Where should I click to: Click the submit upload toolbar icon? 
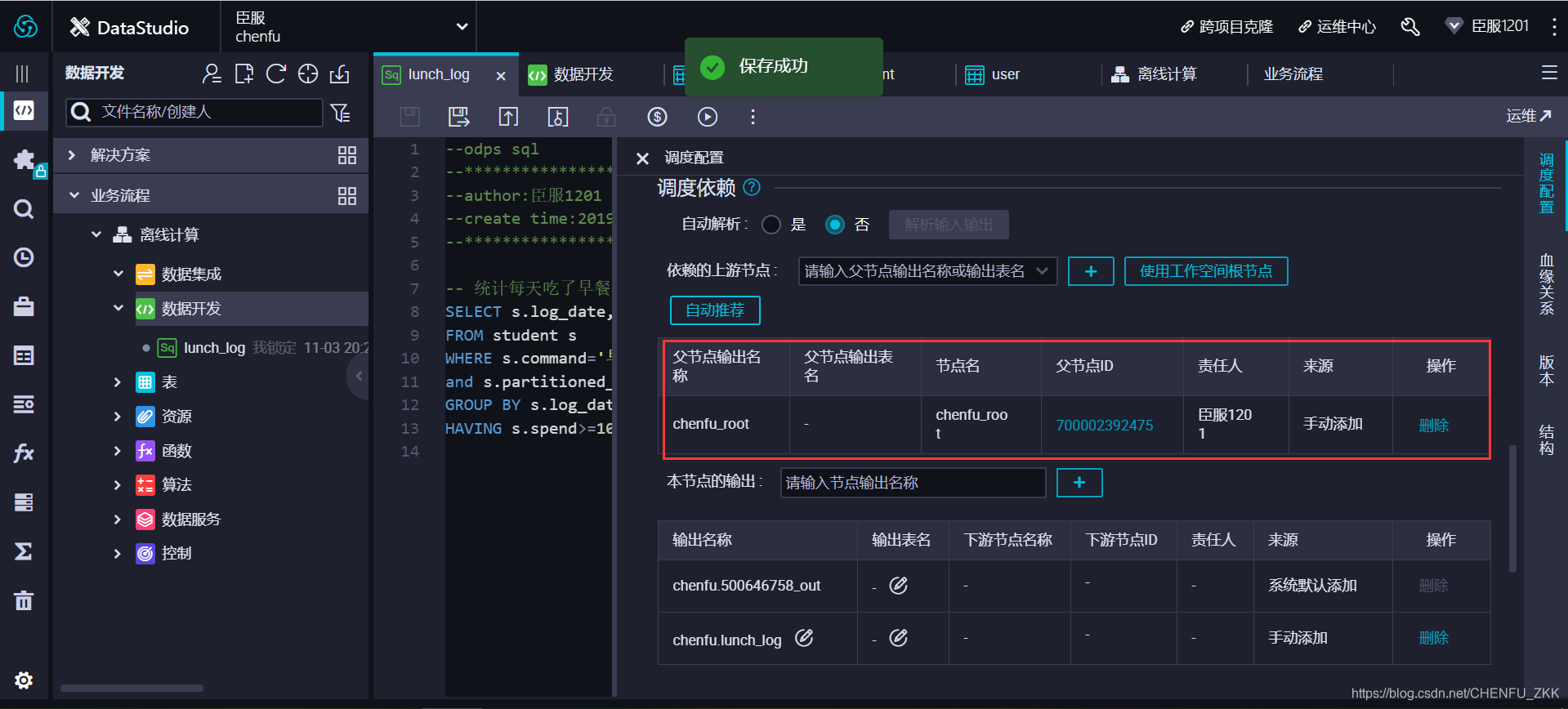click(x=508, y=117)
